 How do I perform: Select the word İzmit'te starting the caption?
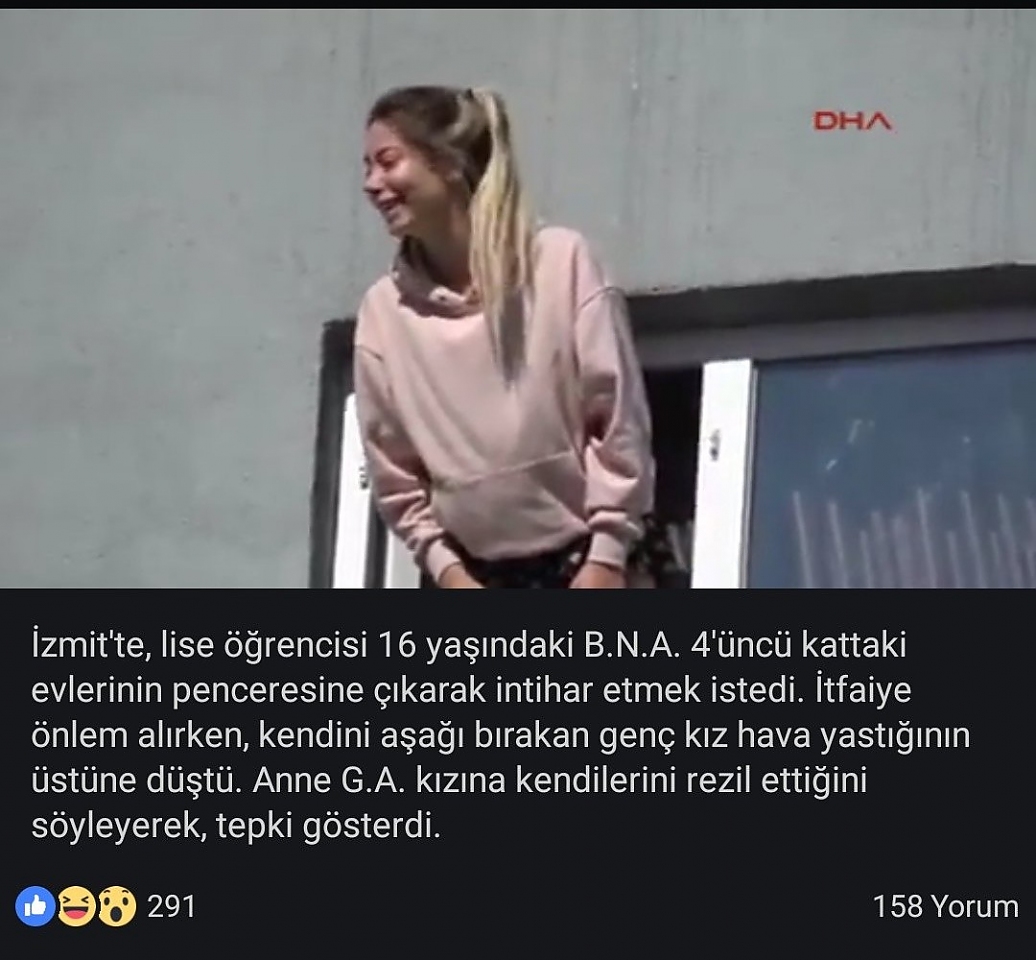coord(87,646)
